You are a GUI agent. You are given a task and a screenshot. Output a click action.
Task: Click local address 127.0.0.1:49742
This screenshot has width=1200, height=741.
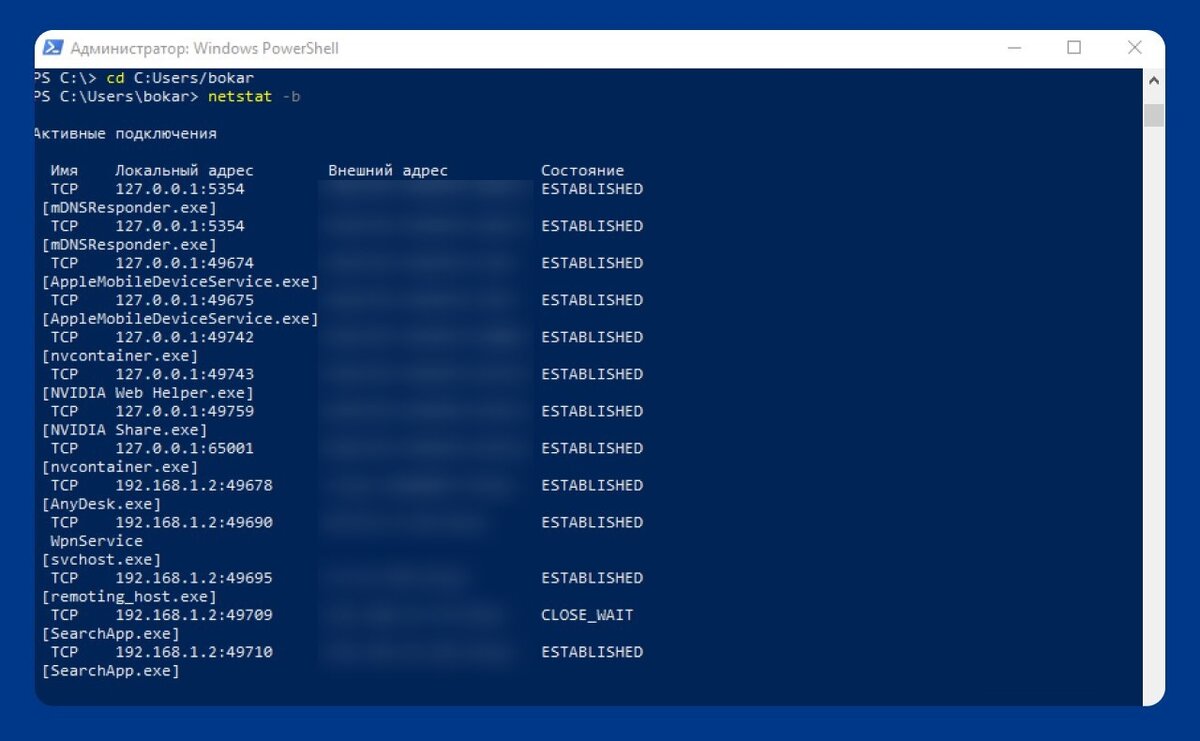tap(184, 337)
